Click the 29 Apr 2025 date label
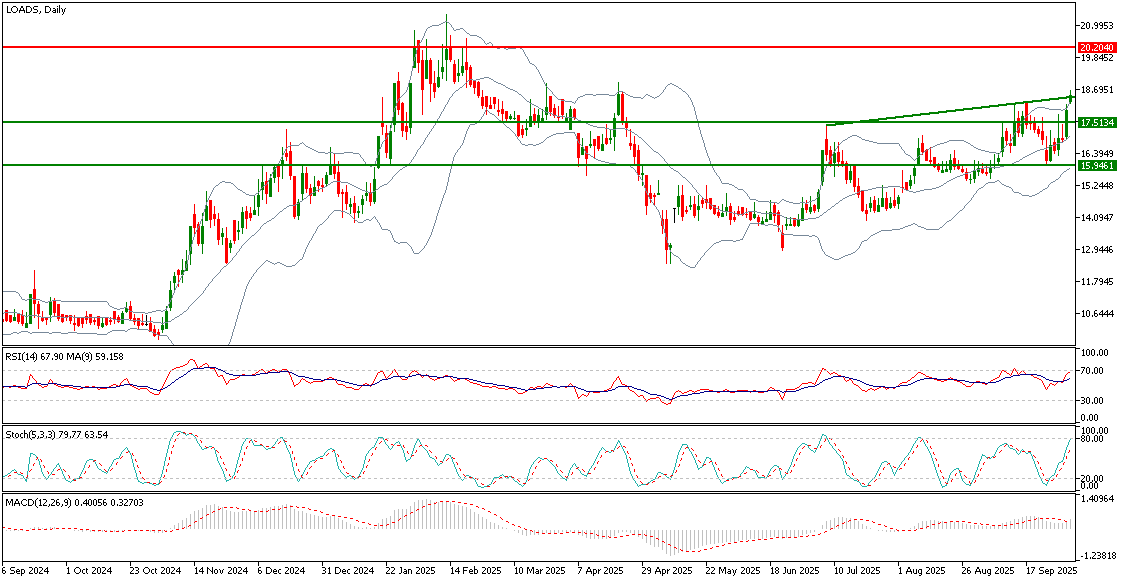The width and height of the screenshot is (1123, 582). 665,571
